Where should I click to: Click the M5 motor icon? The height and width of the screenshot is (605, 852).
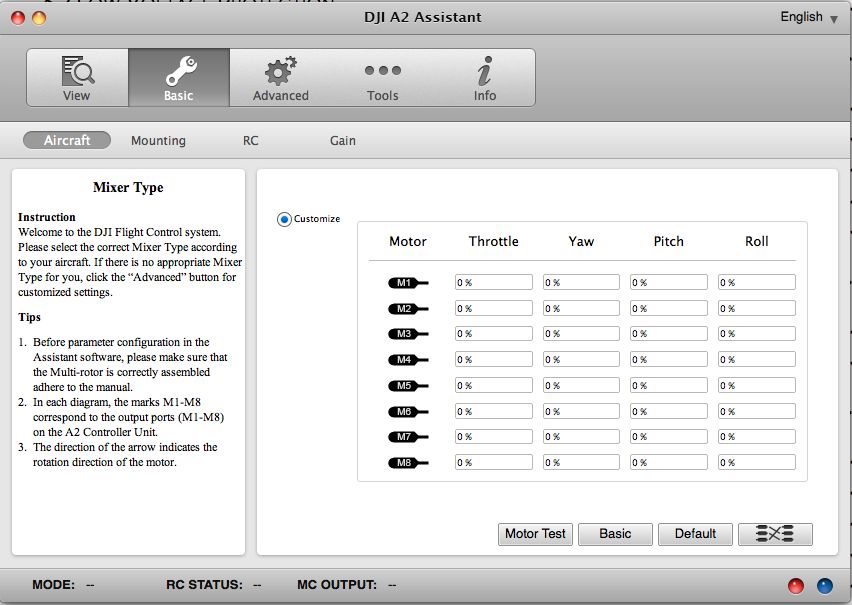408,386
